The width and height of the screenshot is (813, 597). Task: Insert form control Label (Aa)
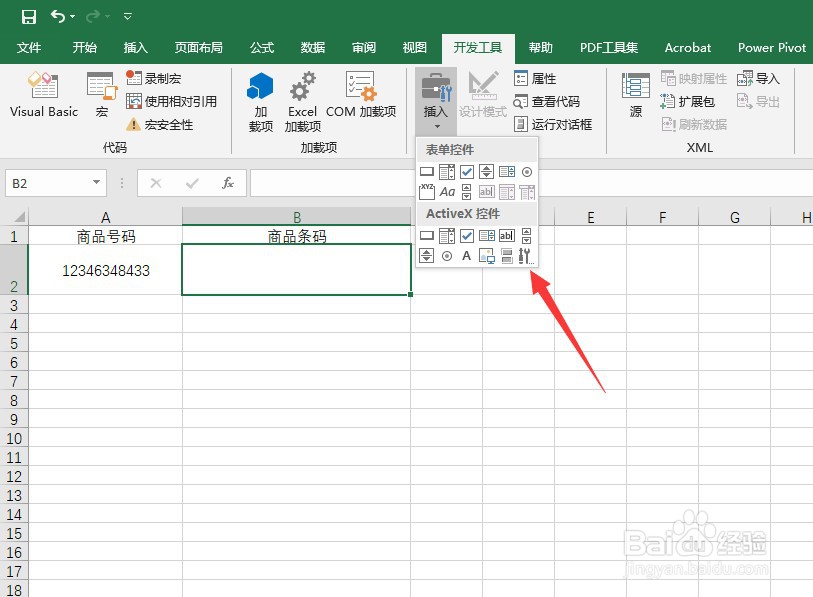(x=447, y=192)
